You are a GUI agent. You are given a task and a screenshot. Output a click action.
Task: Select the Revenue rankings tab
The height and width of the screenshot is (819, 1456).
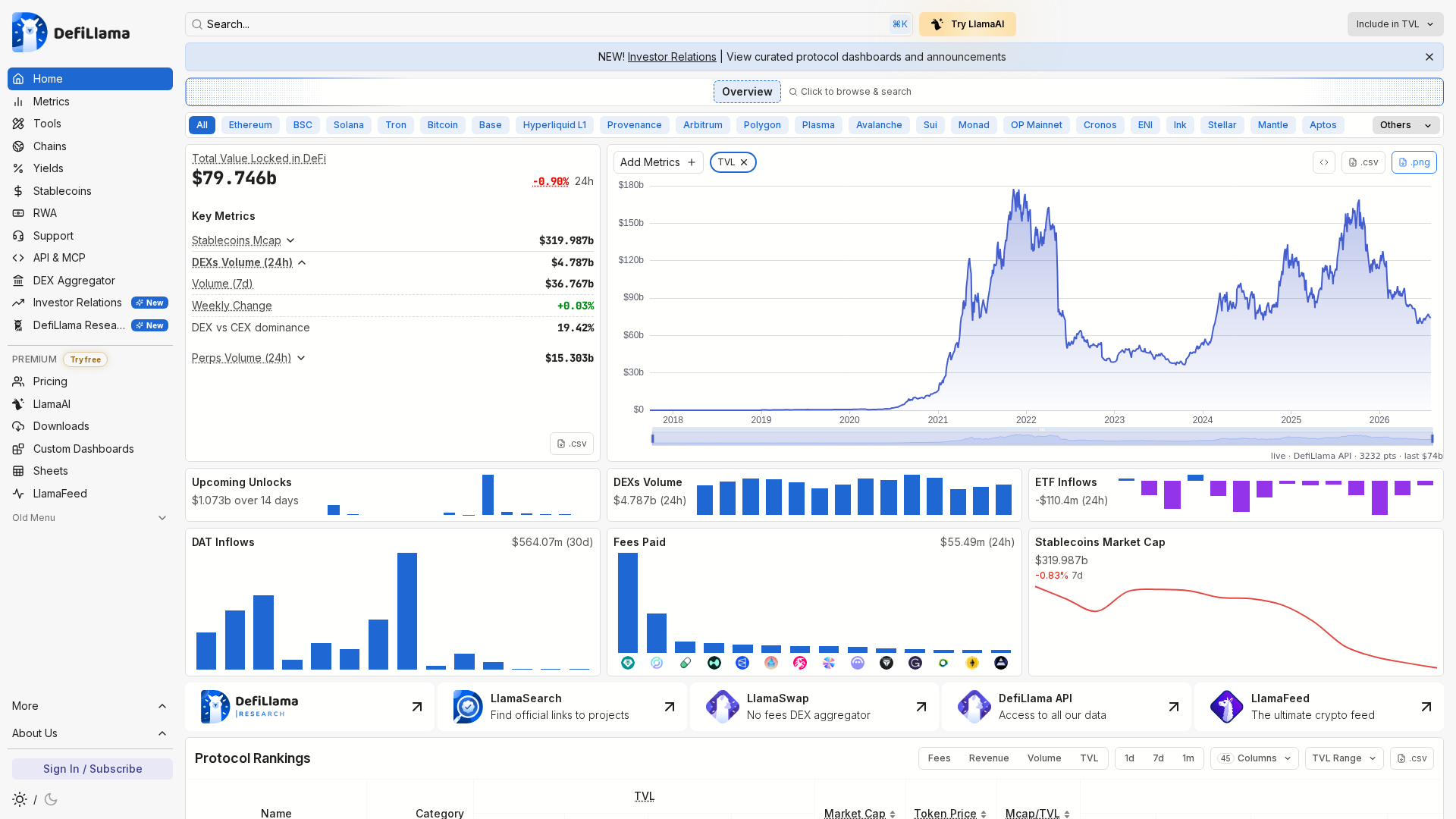tap(989, 758)
